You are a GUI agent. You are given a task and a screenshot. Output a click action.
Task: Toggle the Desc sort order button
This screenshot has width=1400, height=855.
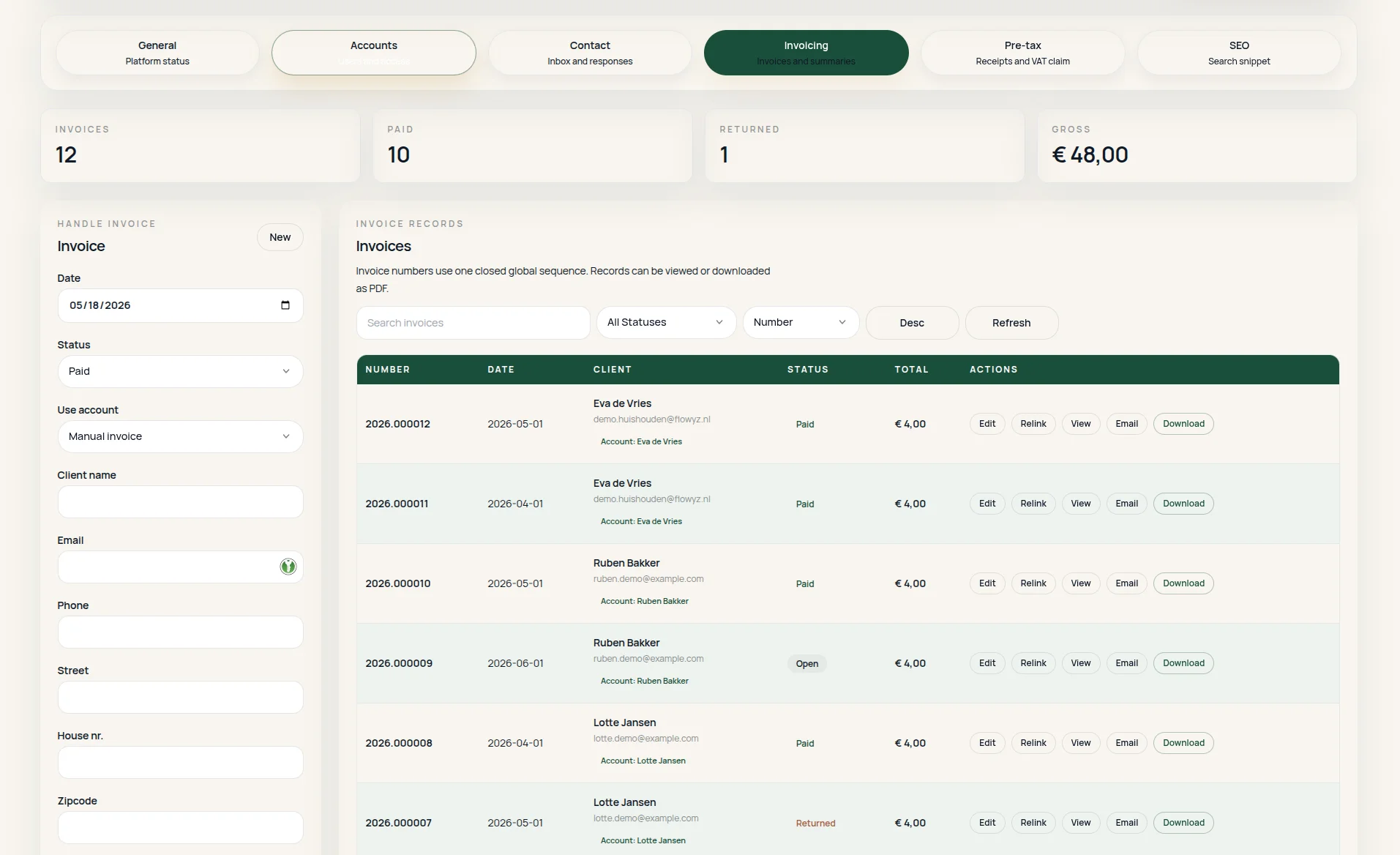(x=912, y=323)
